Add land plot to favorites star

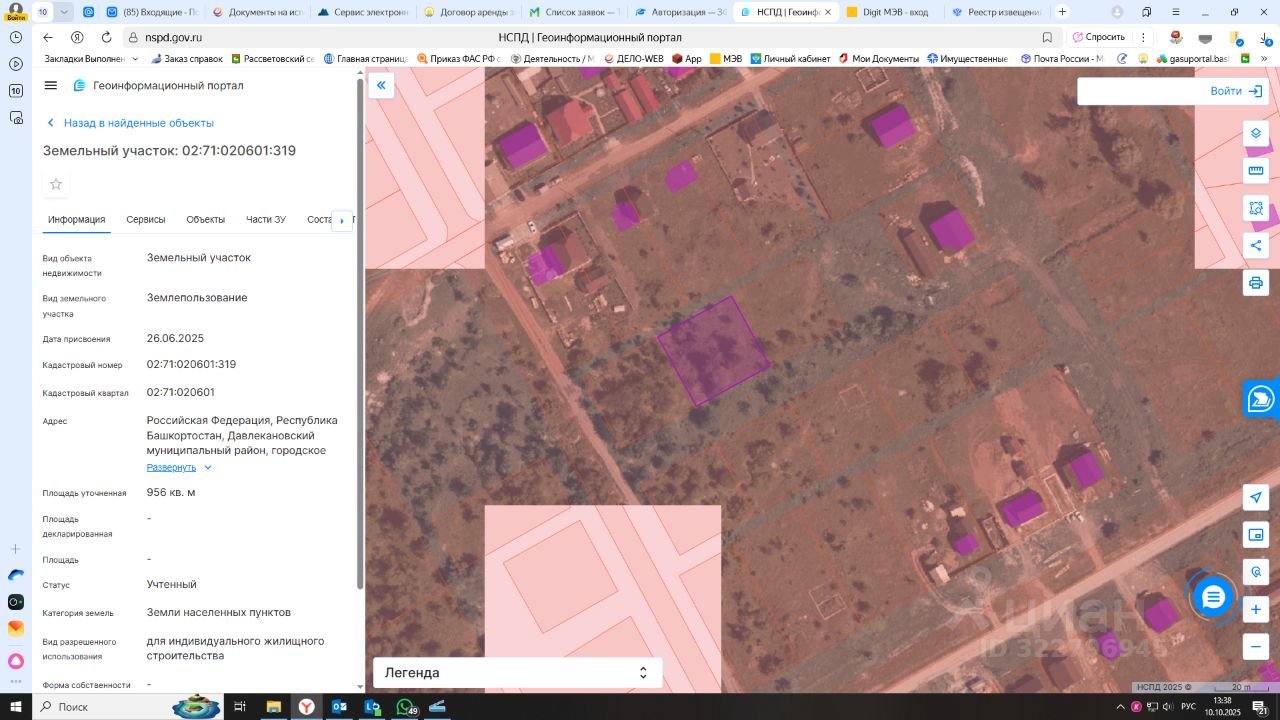56,184
